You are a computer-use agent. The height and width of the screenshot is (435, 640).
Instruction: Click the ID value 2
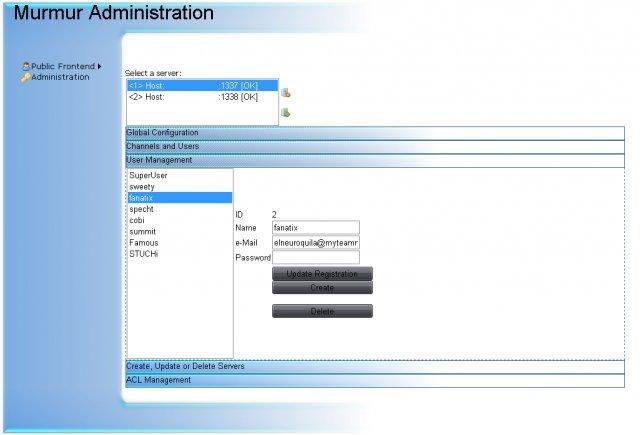[274, 214]
